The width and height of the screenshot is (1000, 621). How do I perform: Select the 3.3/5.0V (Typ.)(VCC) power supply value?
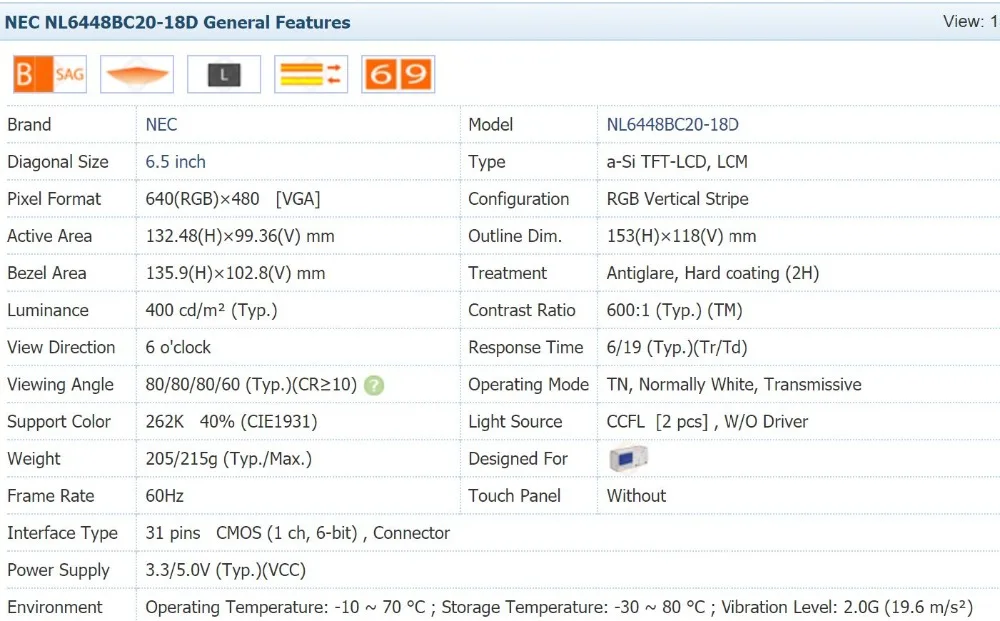226,570
